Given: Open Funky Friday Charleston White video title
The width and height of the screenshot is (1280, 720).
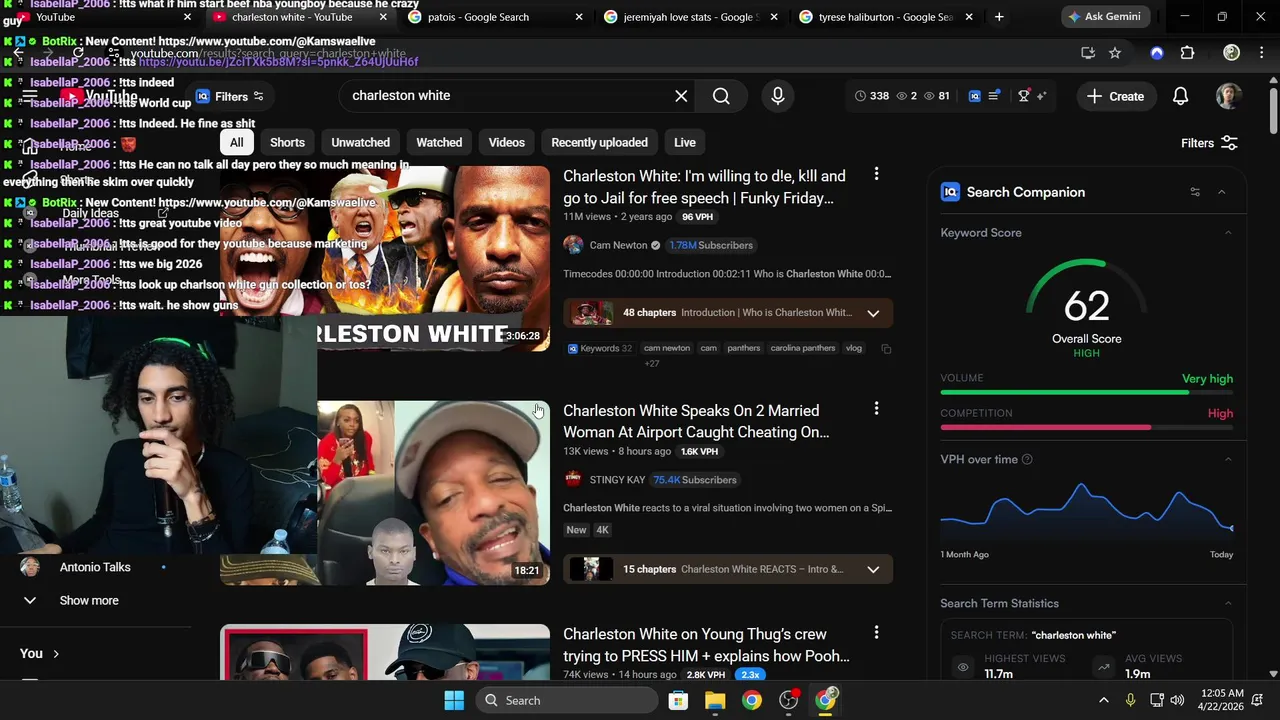Looking at the screenshot, I should [704, 187].
